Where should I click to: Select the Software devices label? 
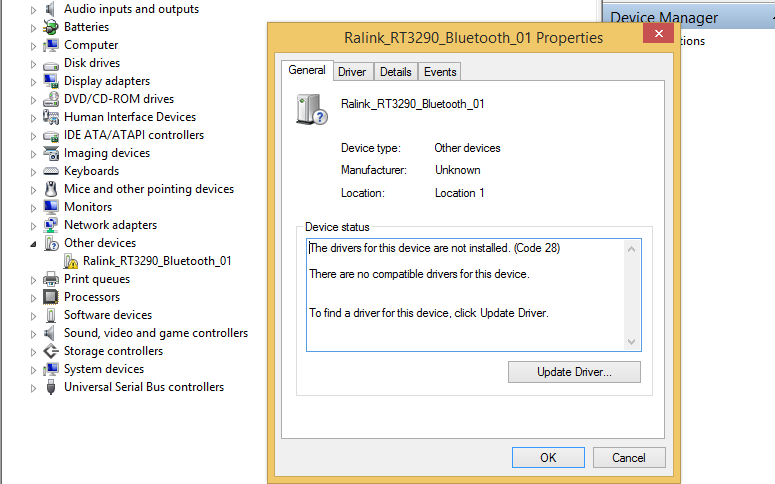(x=108, y=315)
